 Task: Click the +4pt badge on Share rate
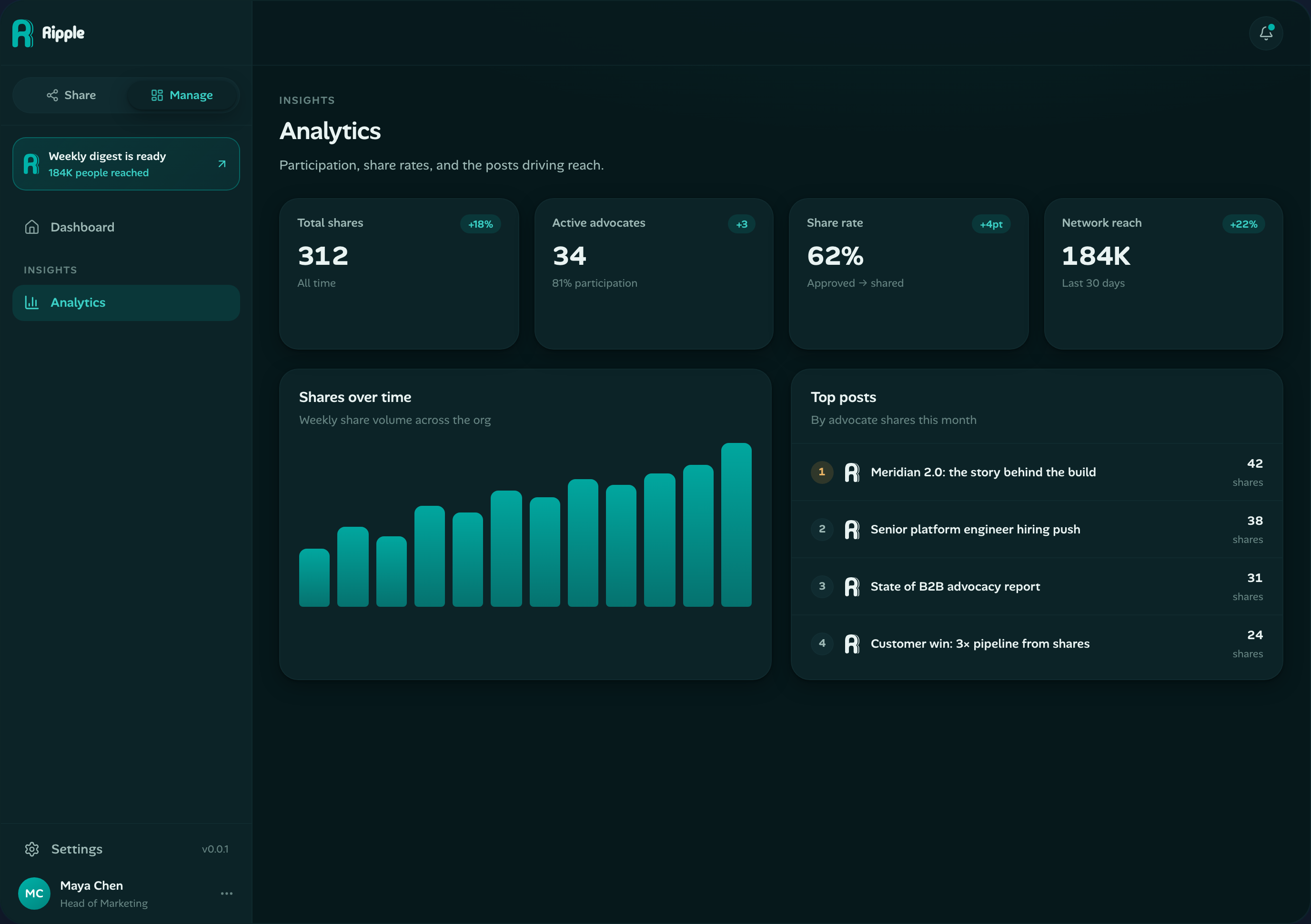991,224
